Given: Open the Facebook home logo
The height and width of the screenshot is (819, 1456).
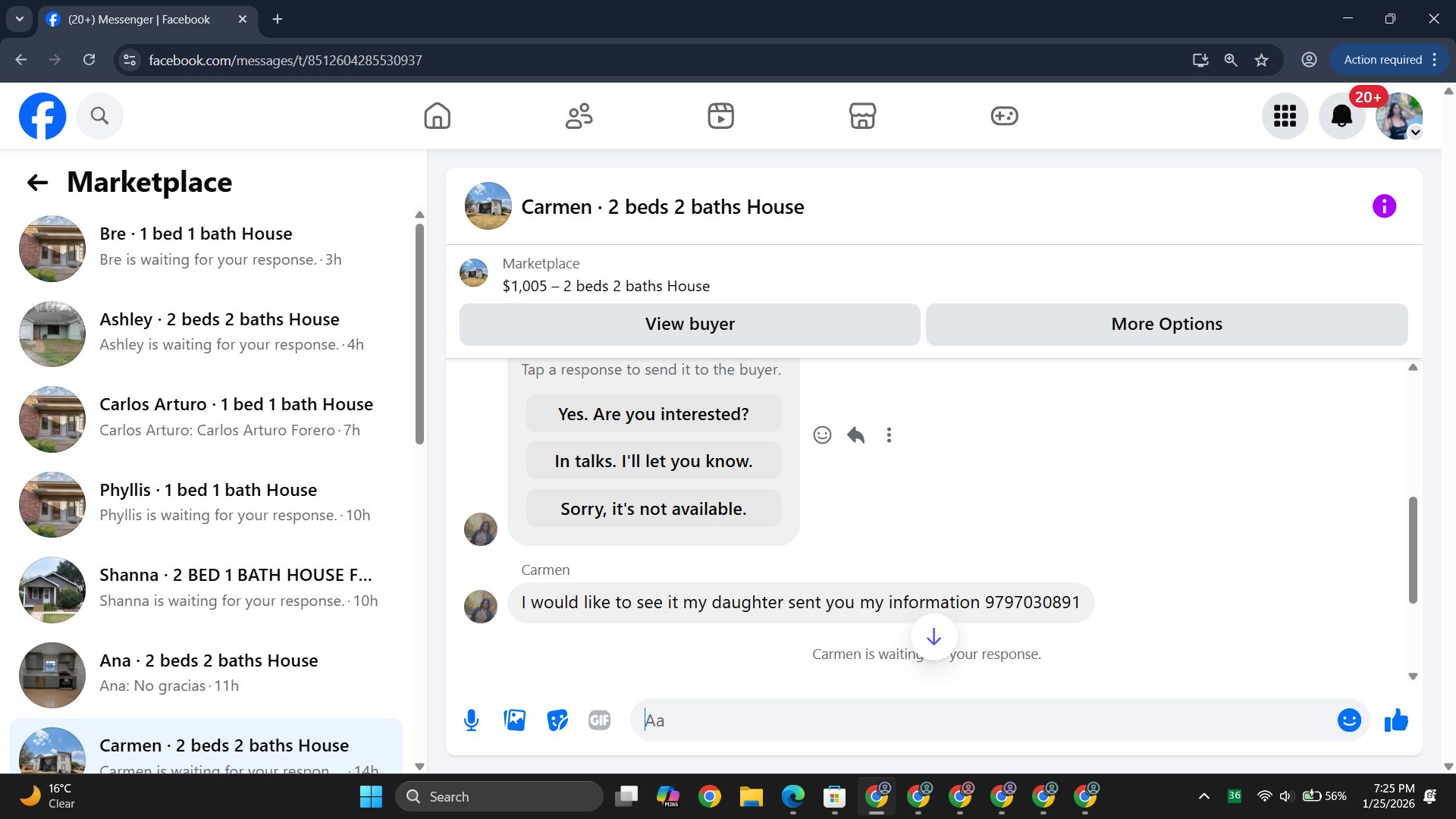Looking at the screenshot, I should click(42, 116).
